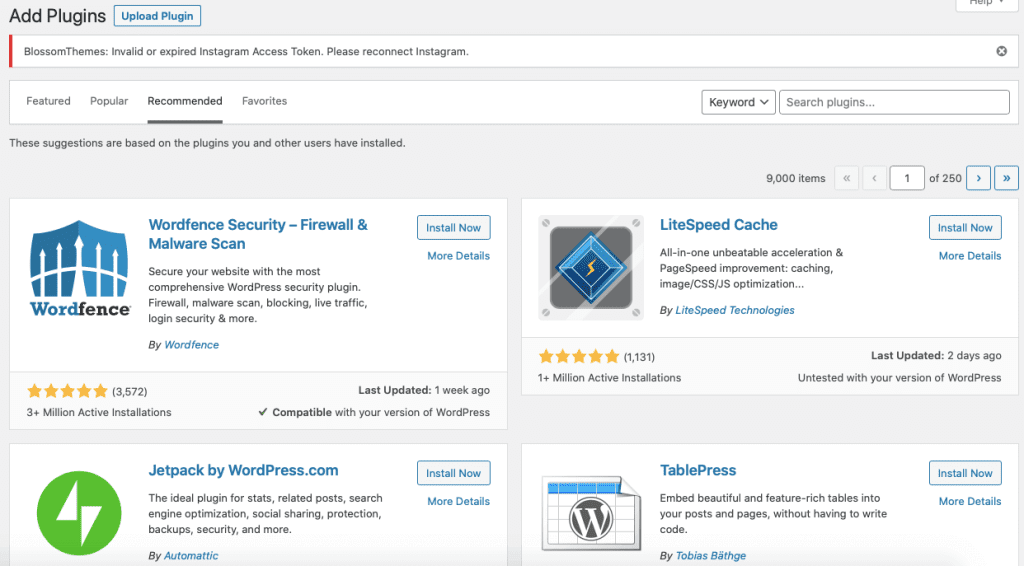Screen dimensions: 1024x566
Task: Click the current page number field
Action: coord(906,178)
